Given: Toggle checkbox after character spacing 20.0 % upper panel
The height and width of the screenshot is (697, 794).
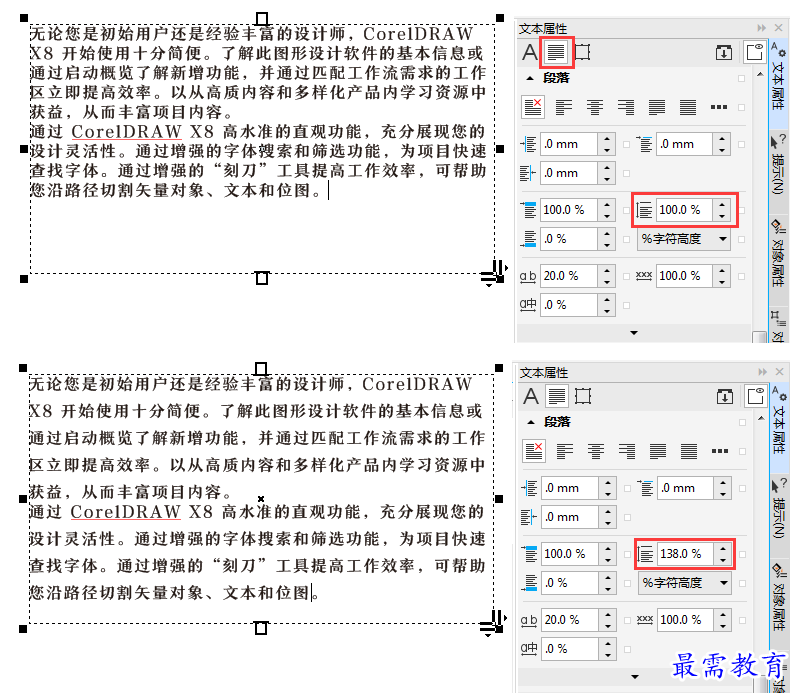Looking at the screenshot, I should [626, 276].
